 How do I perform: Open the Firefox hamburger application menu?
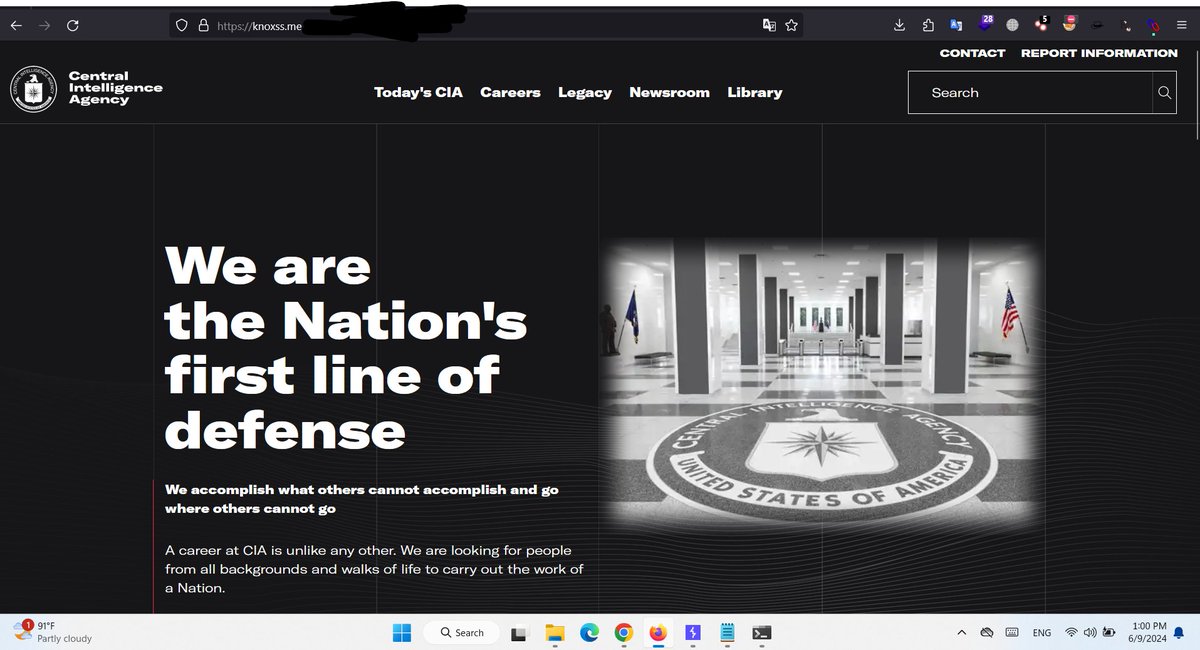(x=1181, y=26)
